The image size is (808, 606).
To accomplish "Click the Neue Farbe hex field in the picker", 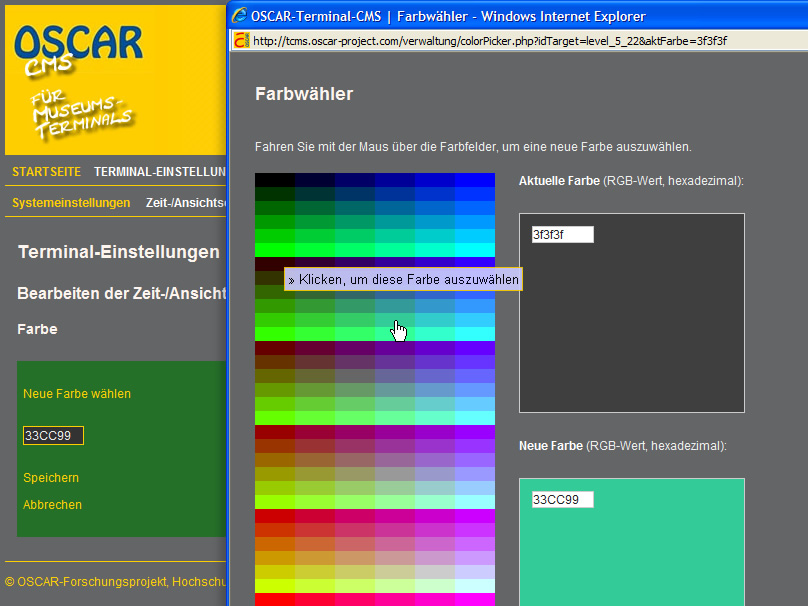I will point(562,499).
